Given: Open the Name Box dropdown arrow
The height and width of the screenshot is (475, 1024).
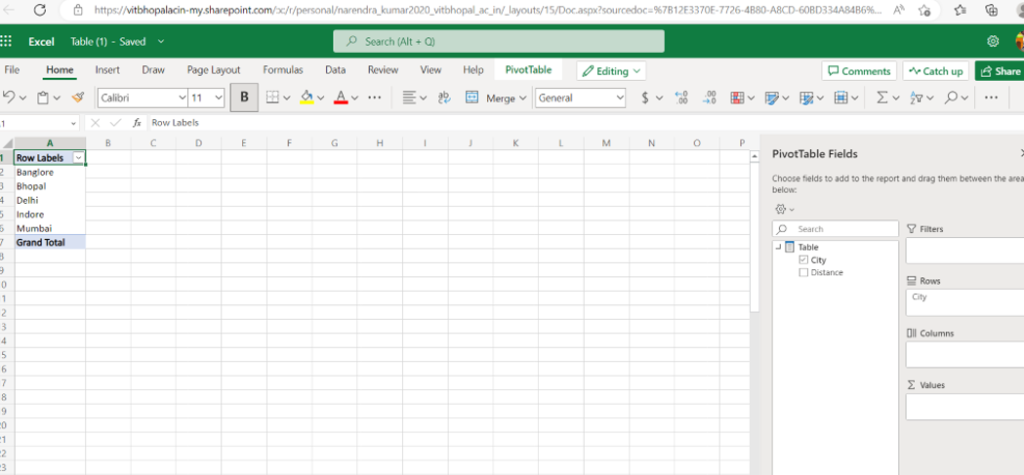Looking at the screenshot, I should (72, 122).
